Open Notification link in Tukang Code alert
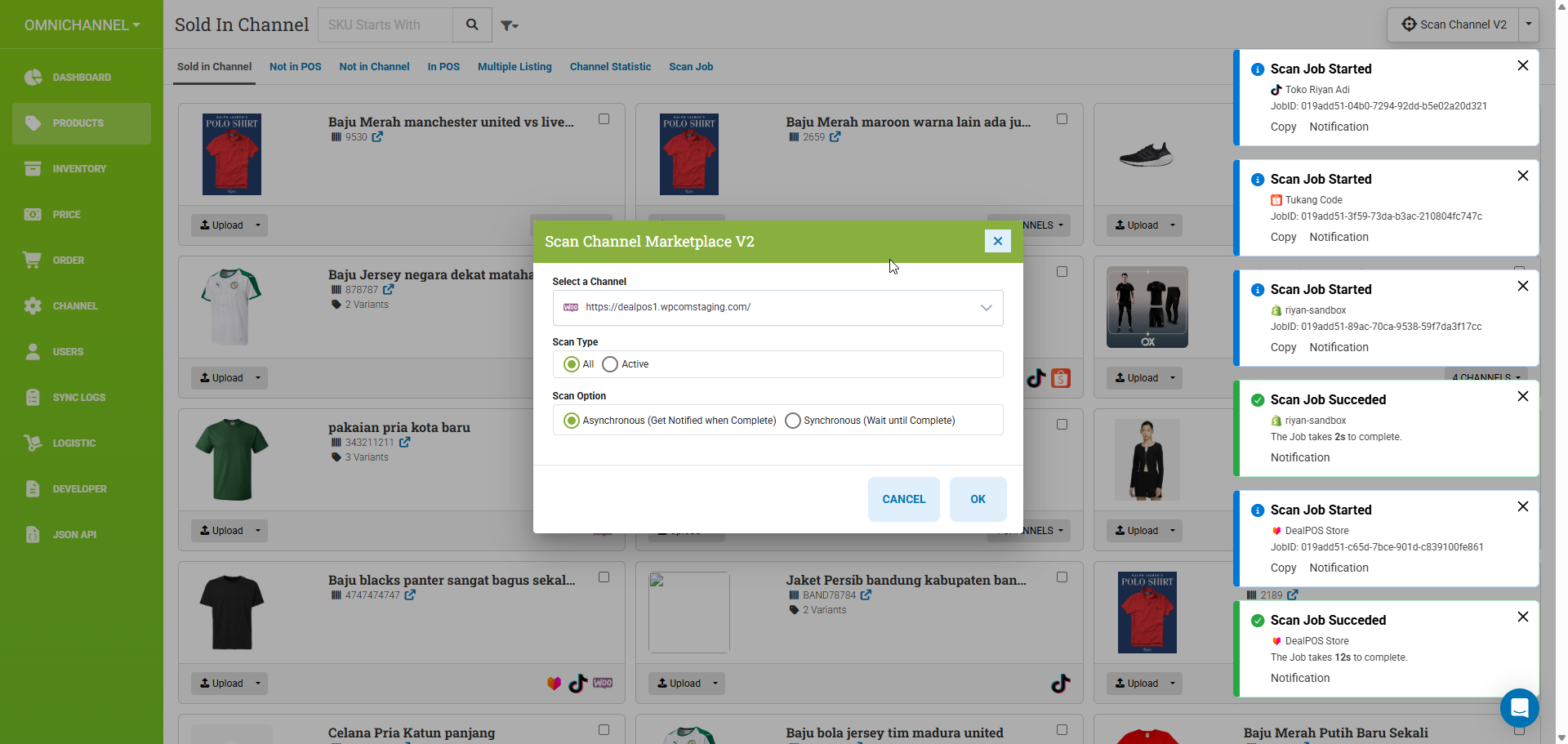The image size is (1568, 744). [x=1339, y=237]
